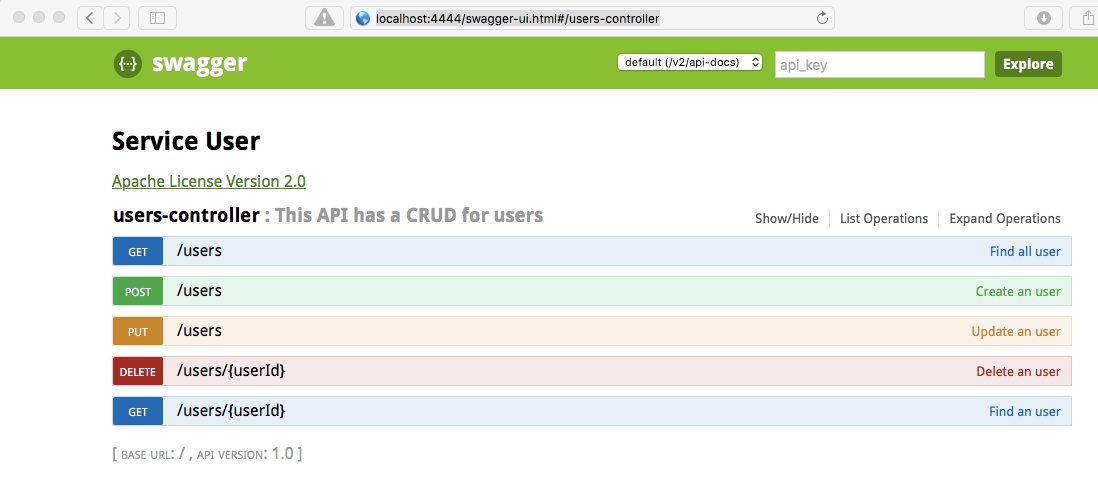Click the Explore button
The width and height of the screenshot is (1098, 501).
(x=1028, y=64)
